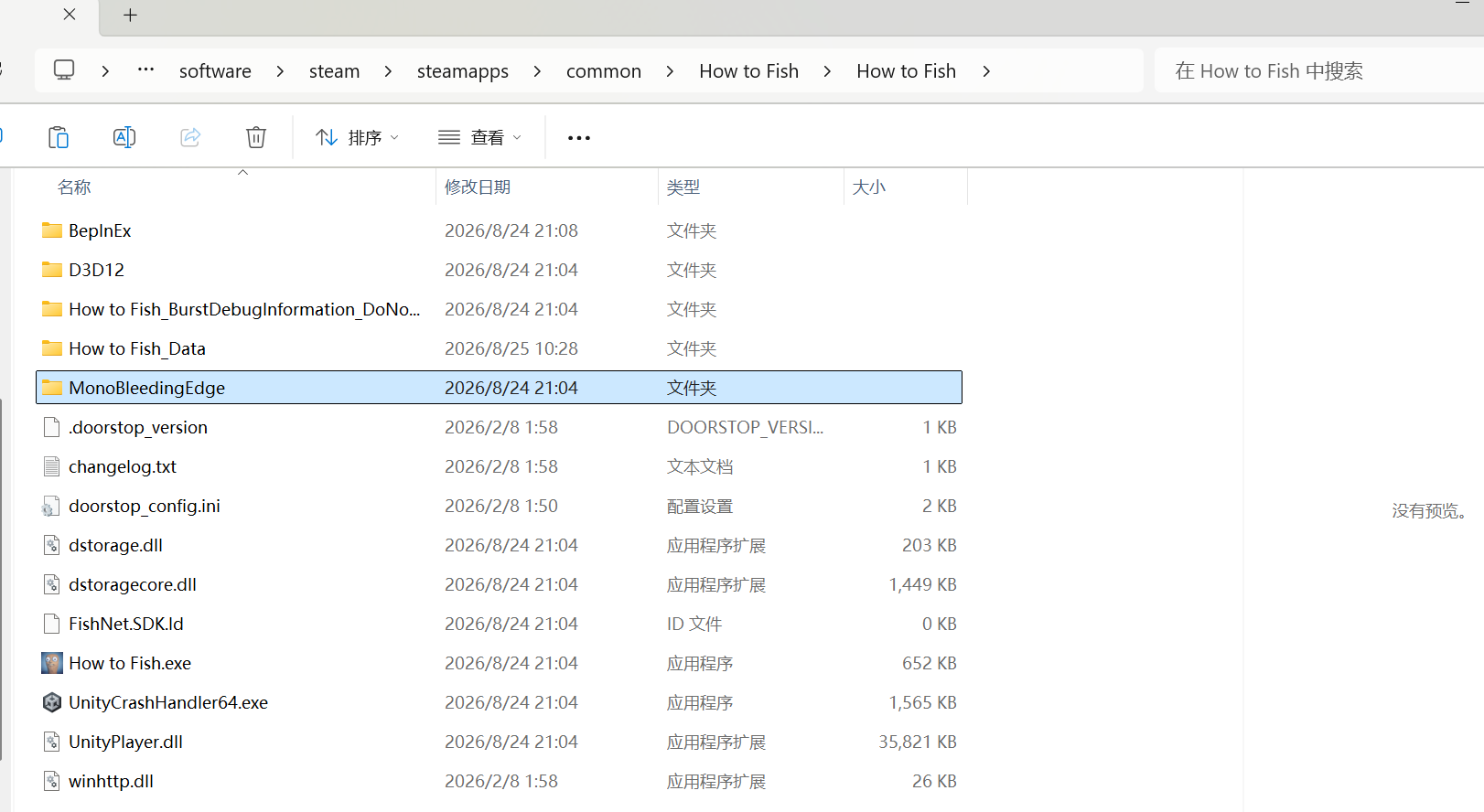
Task: Click the last How to Fish breadcrumb
Action: 906,70
